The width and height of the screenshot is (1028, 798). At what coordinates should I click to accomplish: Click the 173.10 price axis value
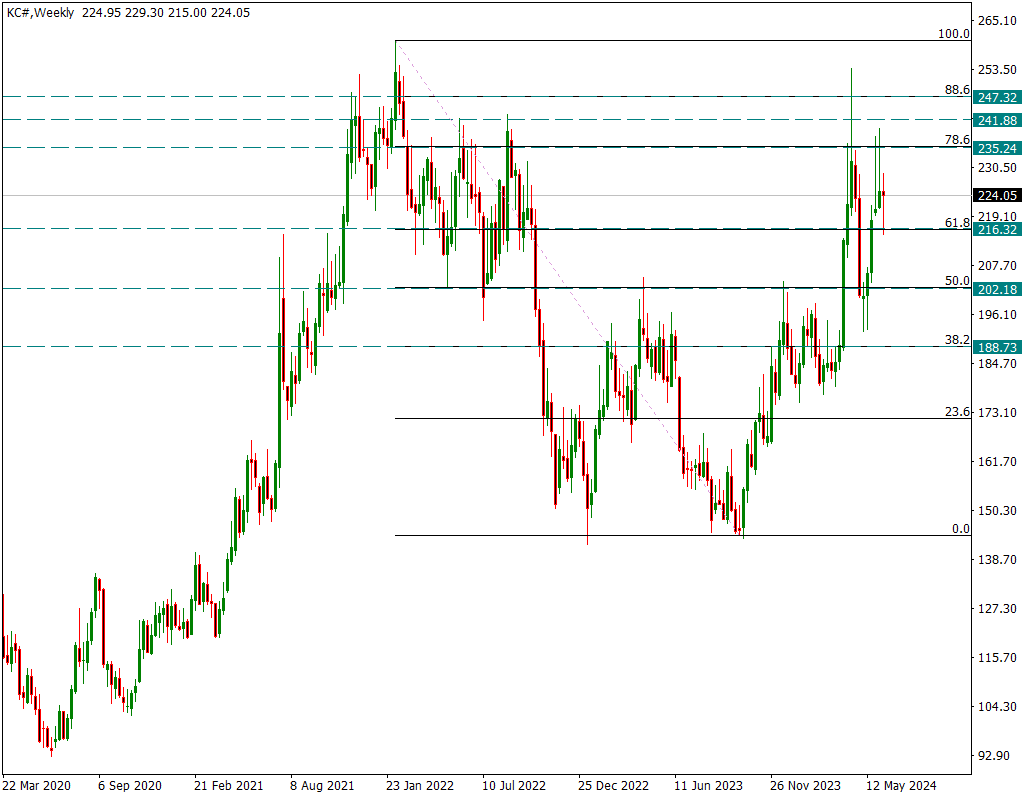[997, 412]
